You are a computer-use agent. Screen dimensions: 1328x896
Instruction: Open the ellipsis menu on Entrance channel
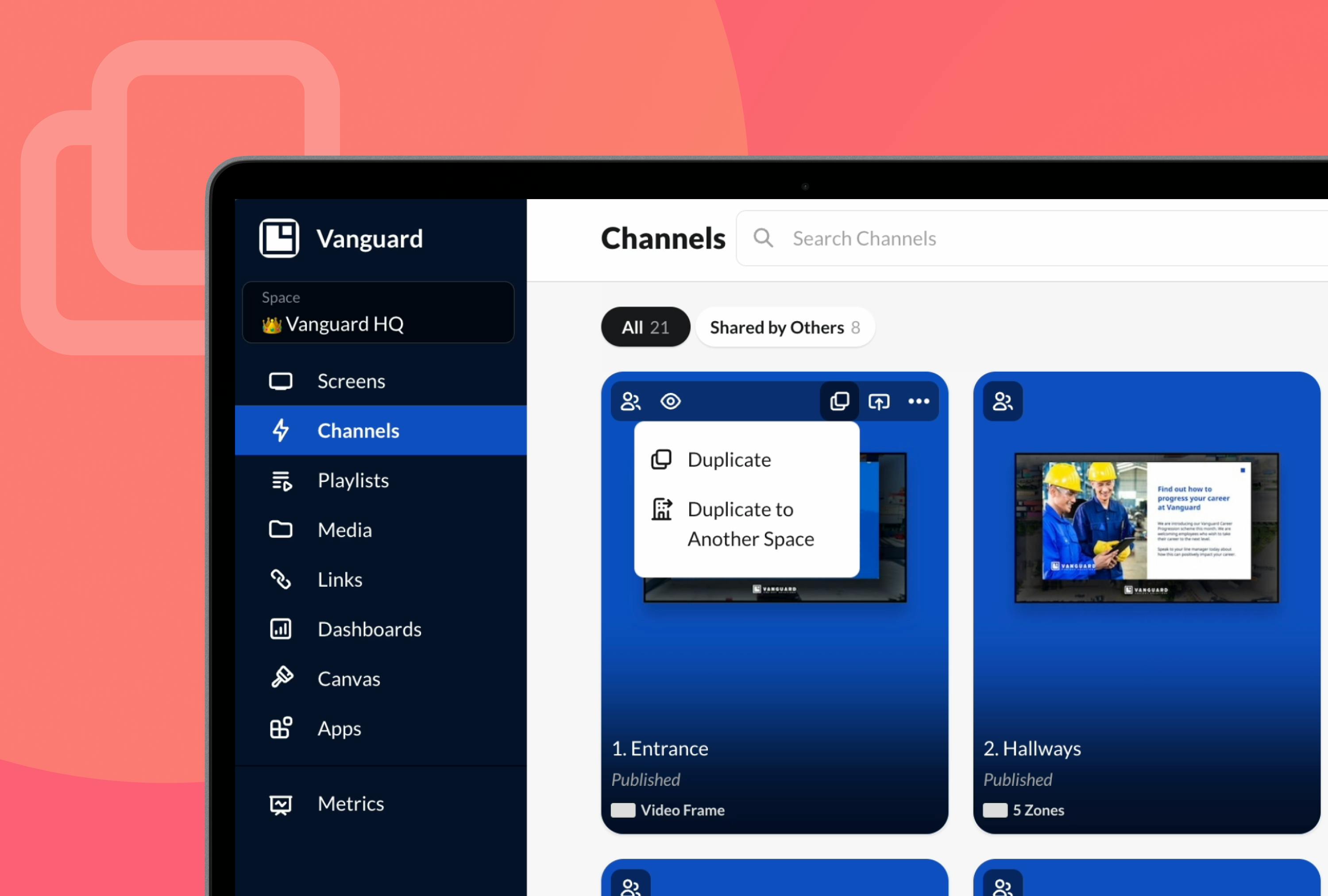(x=918, y=401)
